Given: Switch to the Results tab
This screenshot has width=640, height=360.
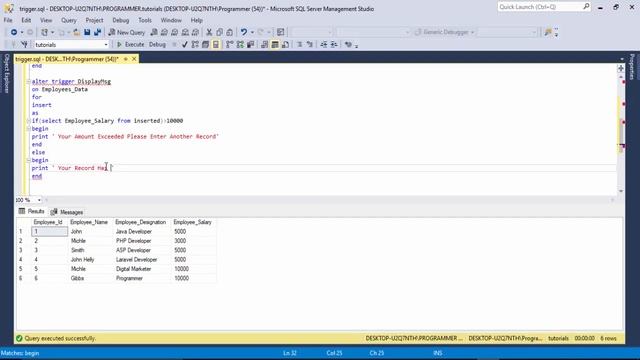Looking at the screenshot, I should [x=31, y=211].
